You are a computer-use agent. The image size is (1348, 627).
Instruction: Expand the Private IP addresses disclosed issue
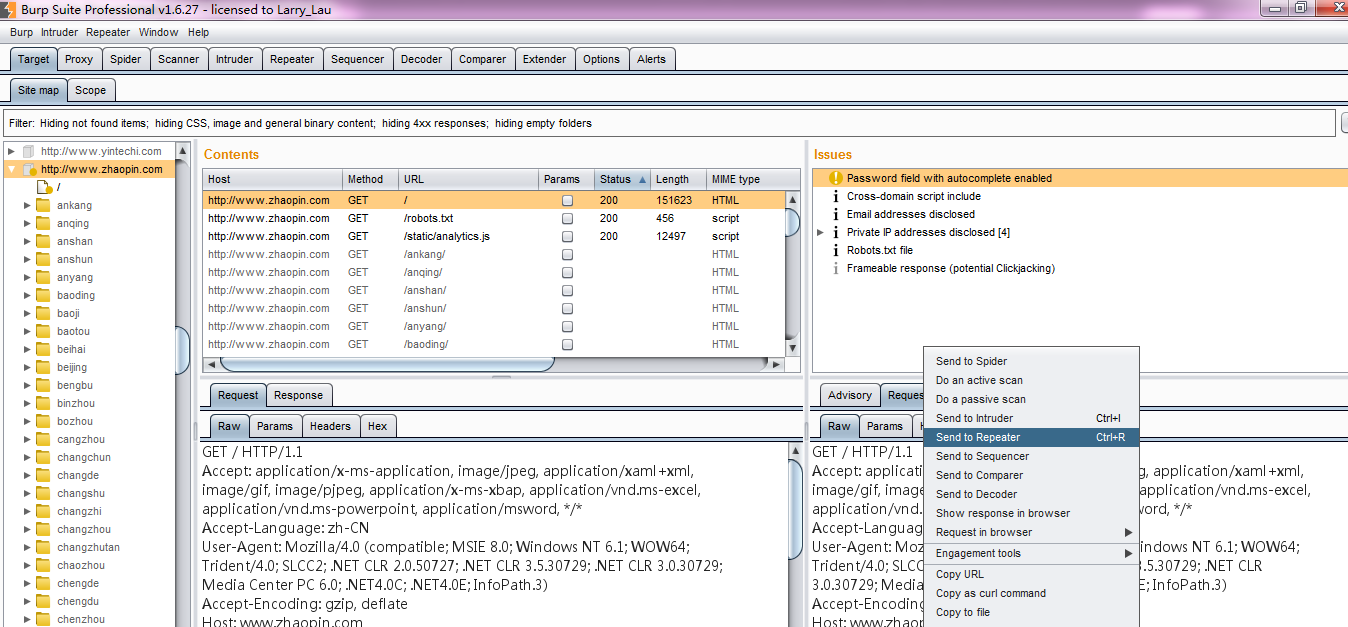821,232
